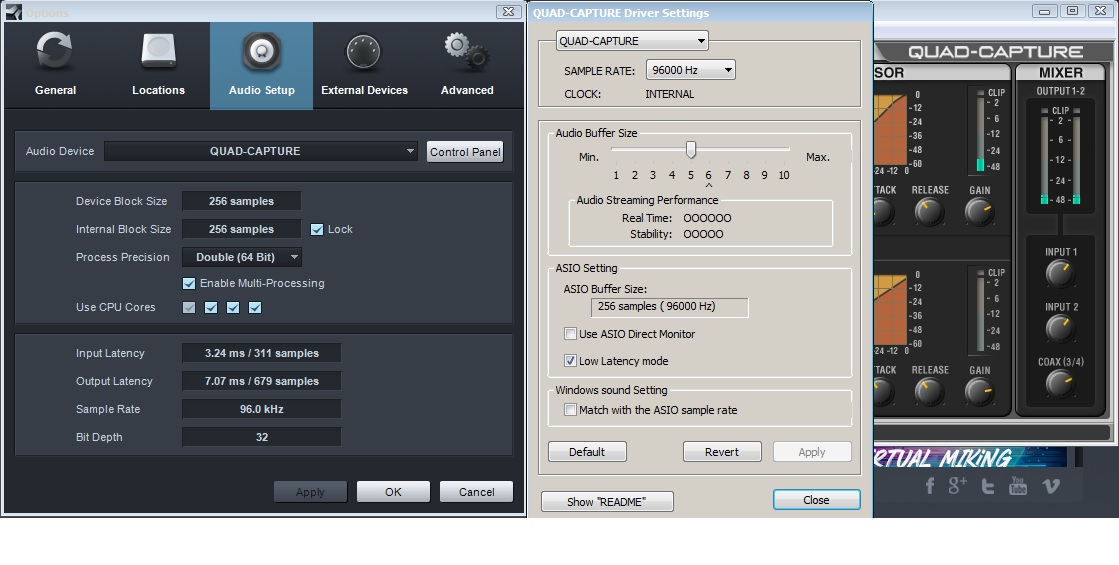
Task: Toggle the third Use CPU Cores checkbox
Action: click(233, 307)
